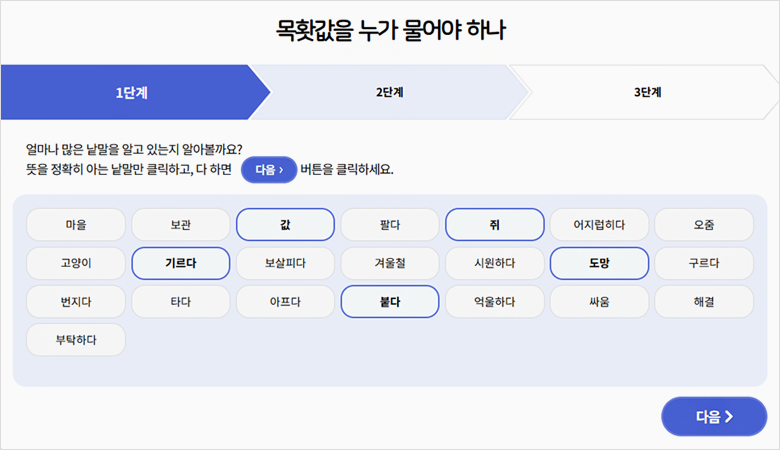Deselect the highlighted word 값
The height and width of the screenshot is (450, 780).
(285, 225)
